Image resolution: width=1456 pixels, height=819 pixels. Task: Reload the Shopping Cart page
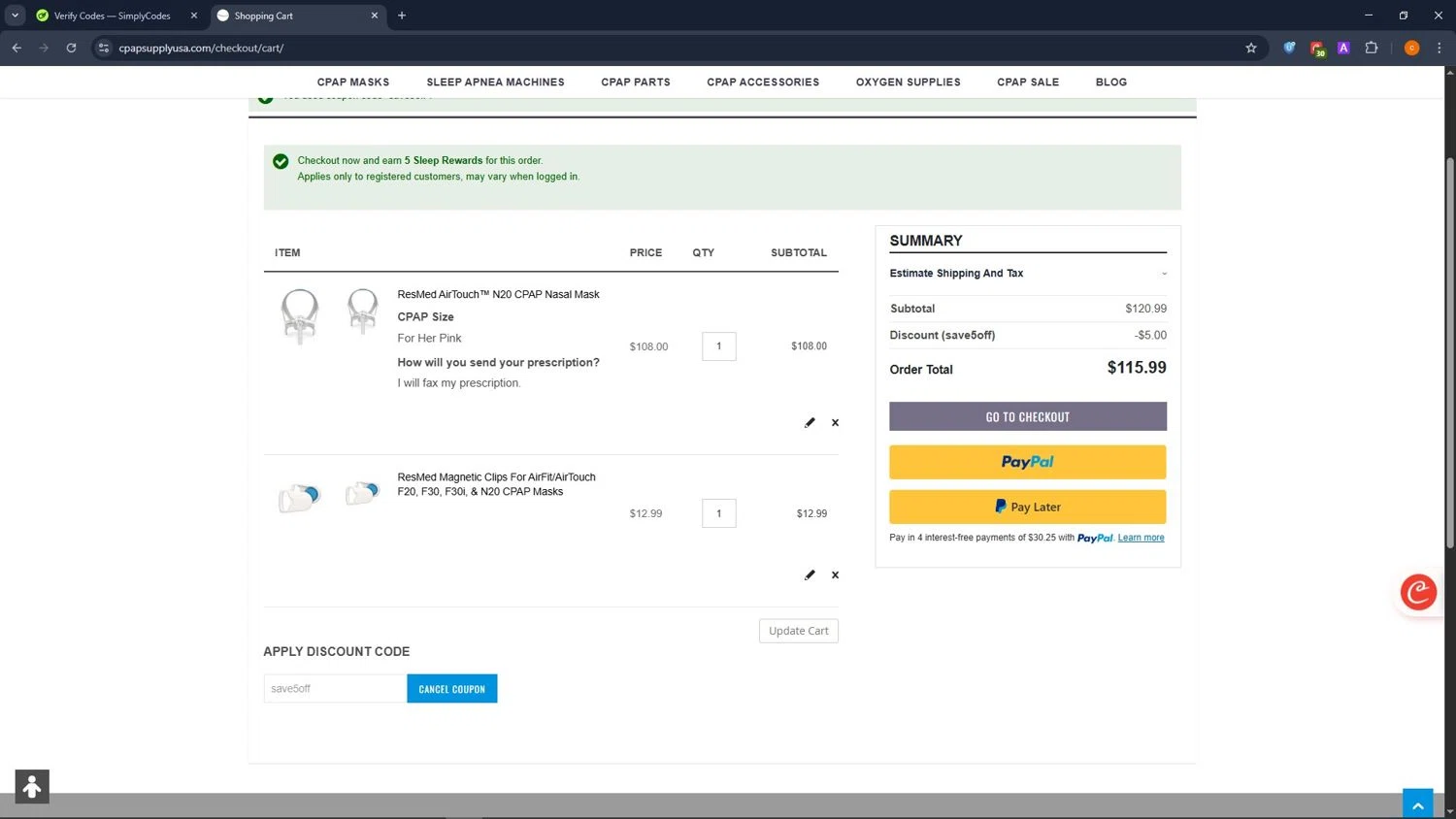tap(71, 48)
